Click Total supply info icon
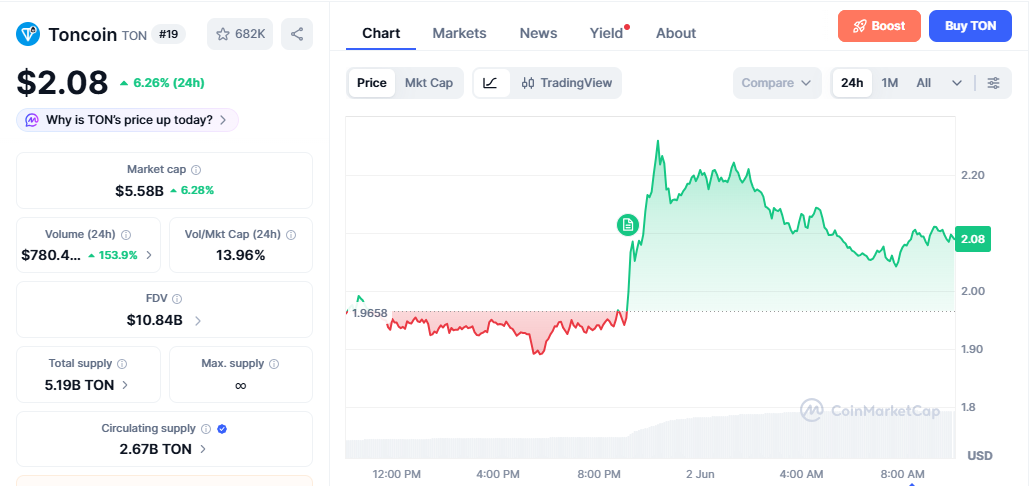The width and height of the screenshot is (1029, 486). coord(122,363)
